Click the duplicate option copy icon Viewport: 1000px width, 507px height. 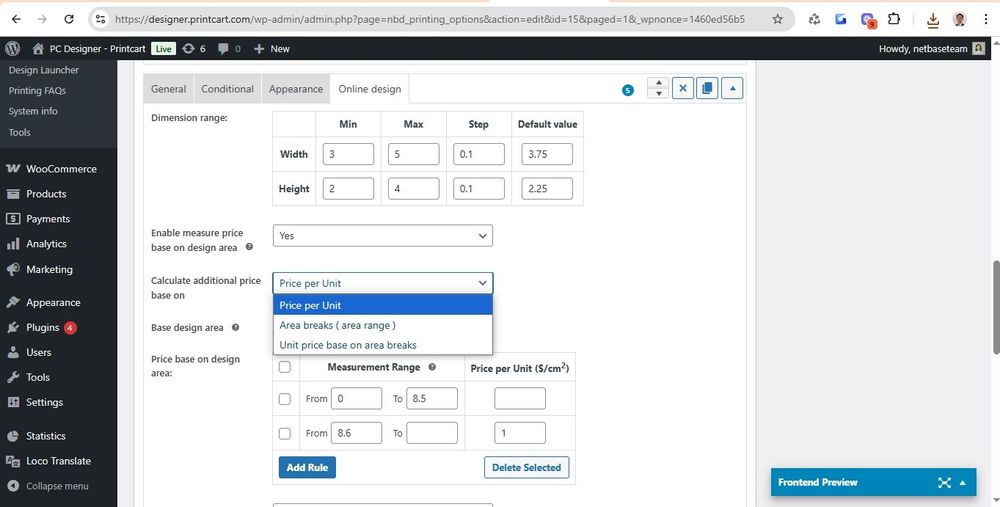707,88
